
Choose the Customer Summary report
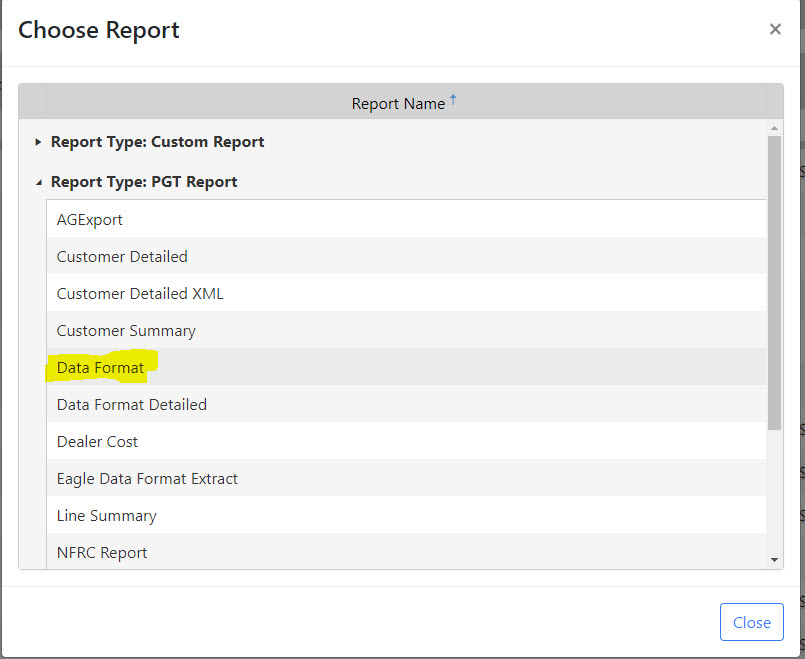126,330
